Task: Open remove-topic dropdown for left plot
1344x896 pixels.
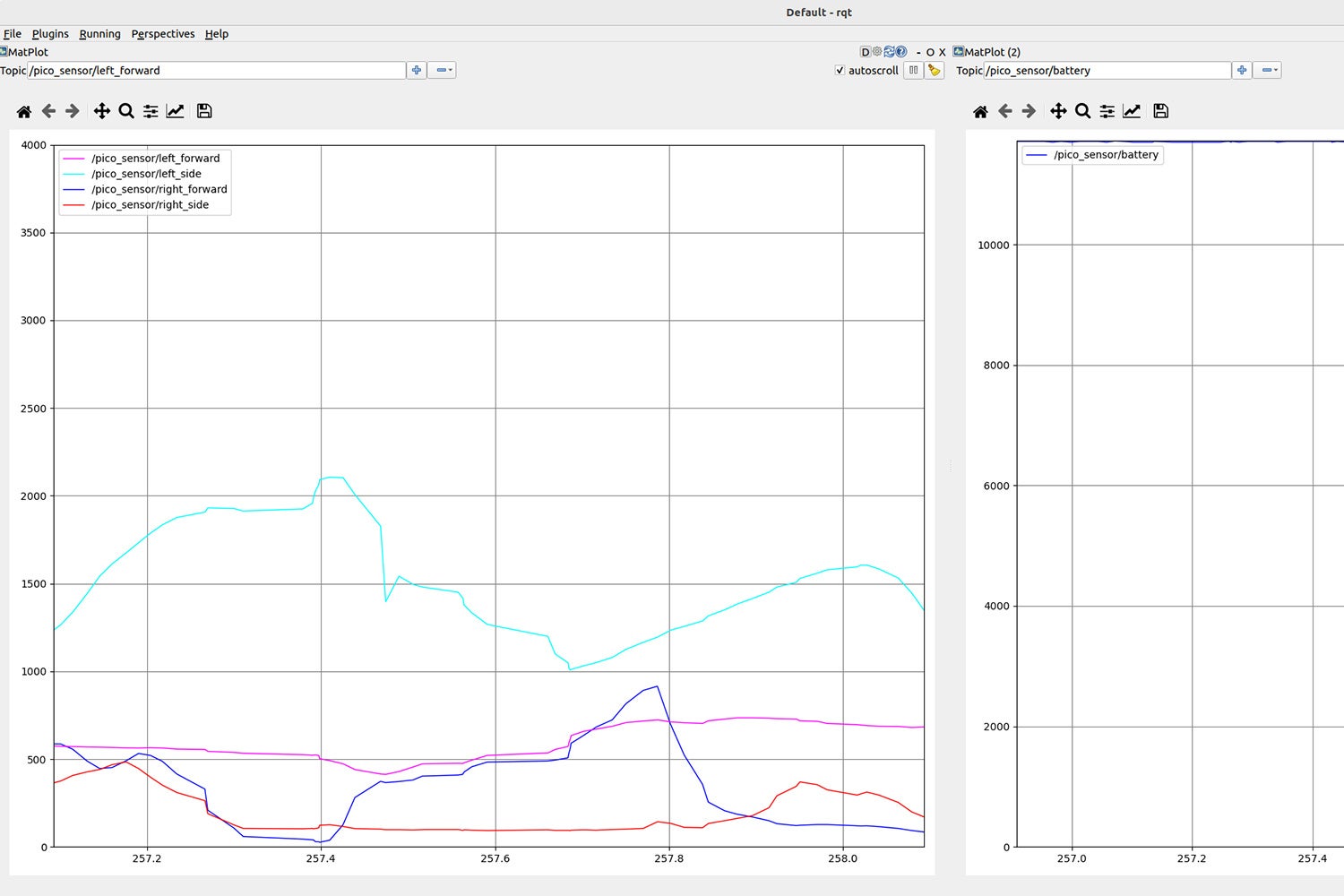Action: [x=443, y=70]
